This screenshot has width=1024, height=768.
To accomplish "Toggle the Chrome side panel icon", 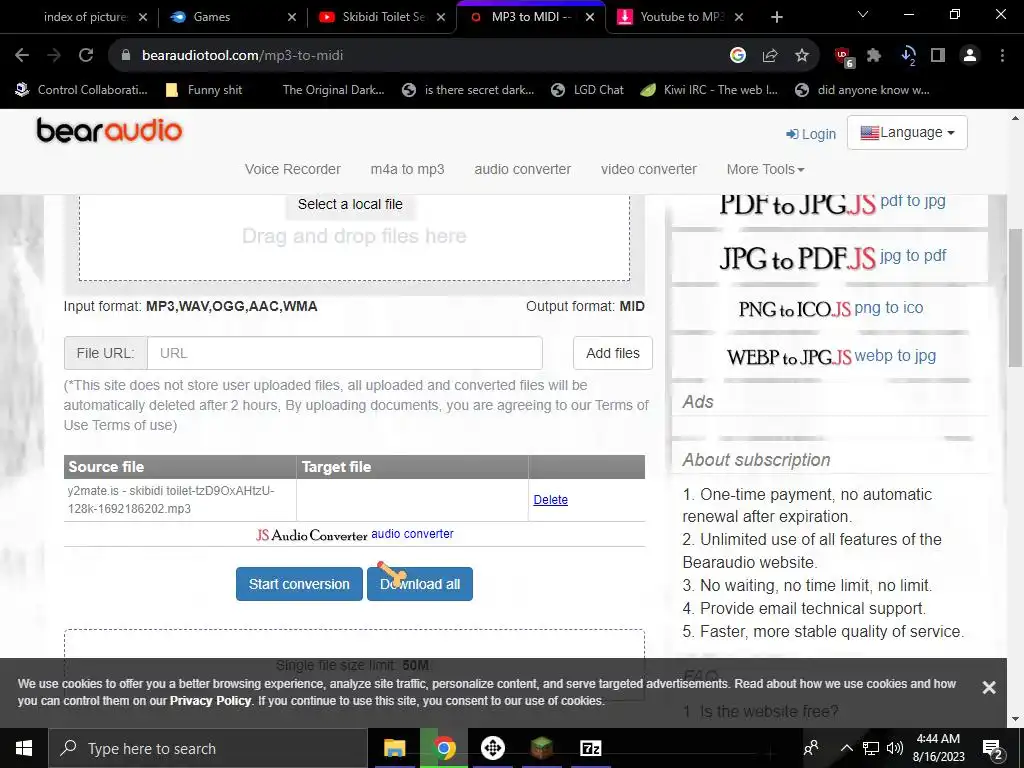I will (938, 56).
